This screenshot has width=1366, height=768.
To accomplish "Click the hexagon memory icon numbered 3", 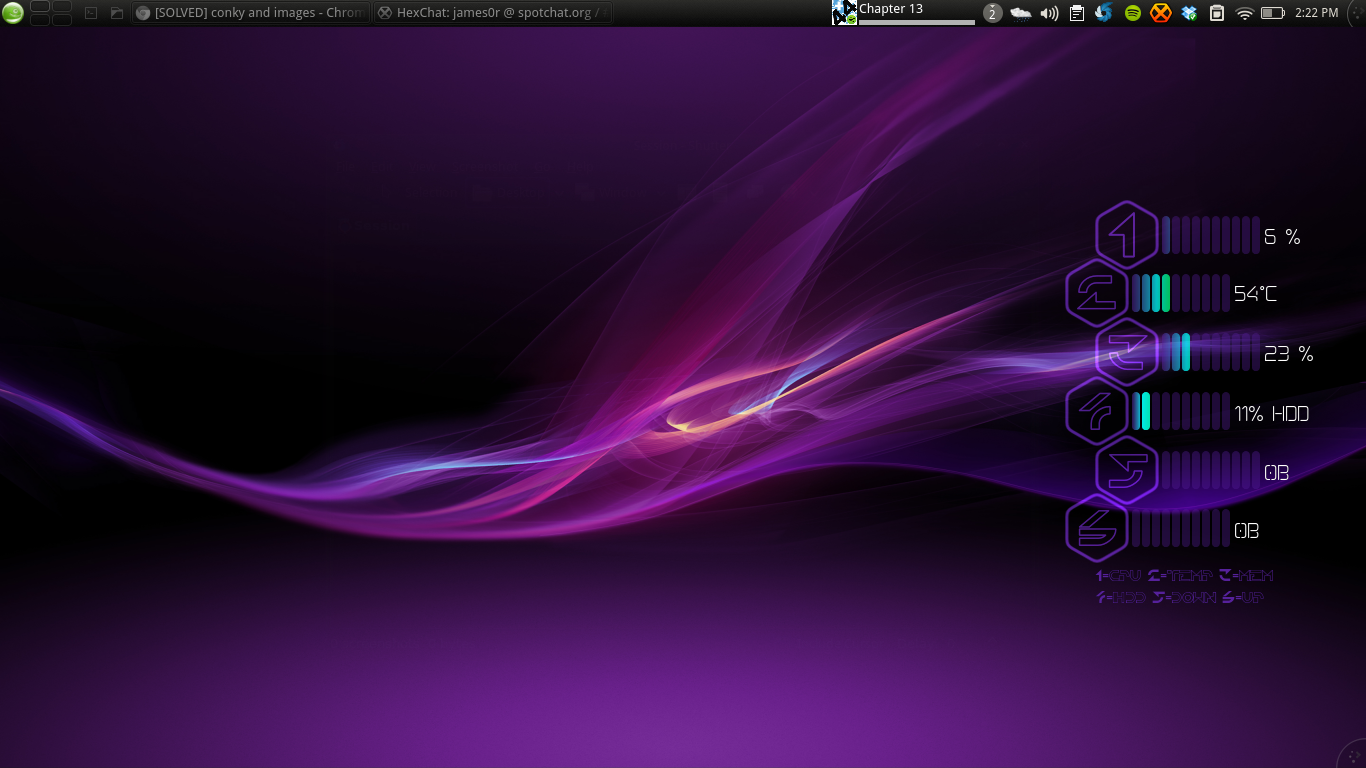I will (x=1127, y=353).
